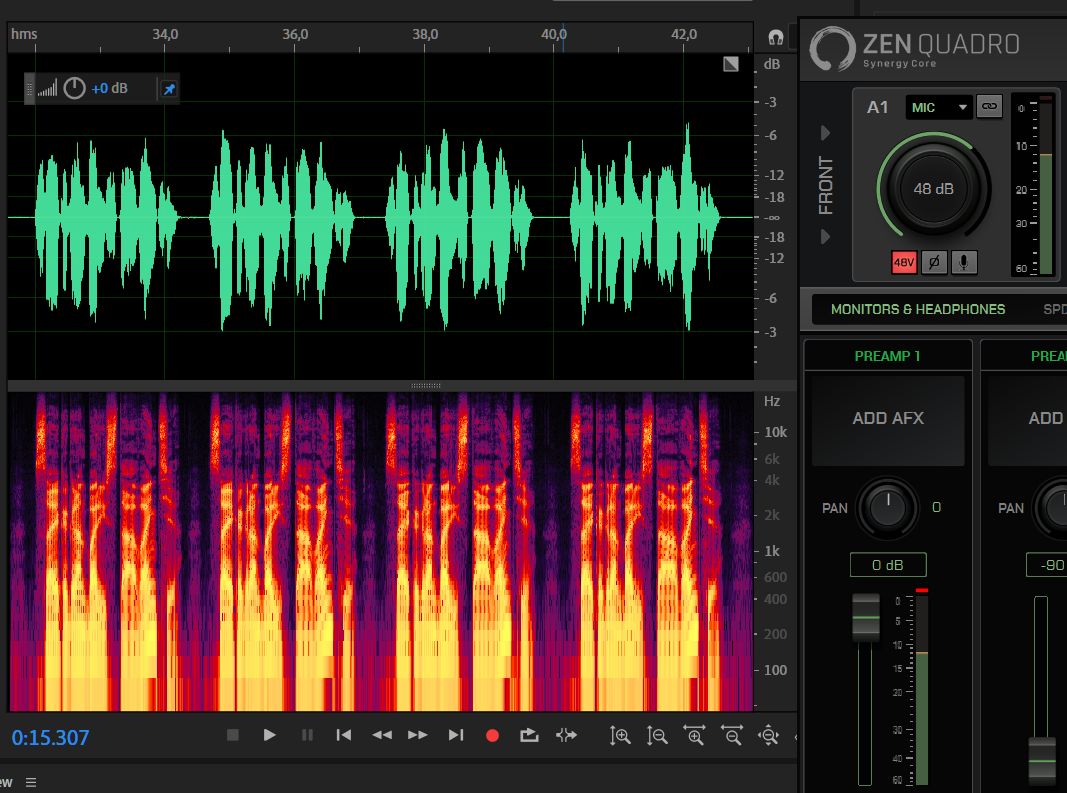Click the Preamp 1 pan value 0
The height and width of the screenshot is (793, 1067).
pyautogui.click(x=936, y=507)
